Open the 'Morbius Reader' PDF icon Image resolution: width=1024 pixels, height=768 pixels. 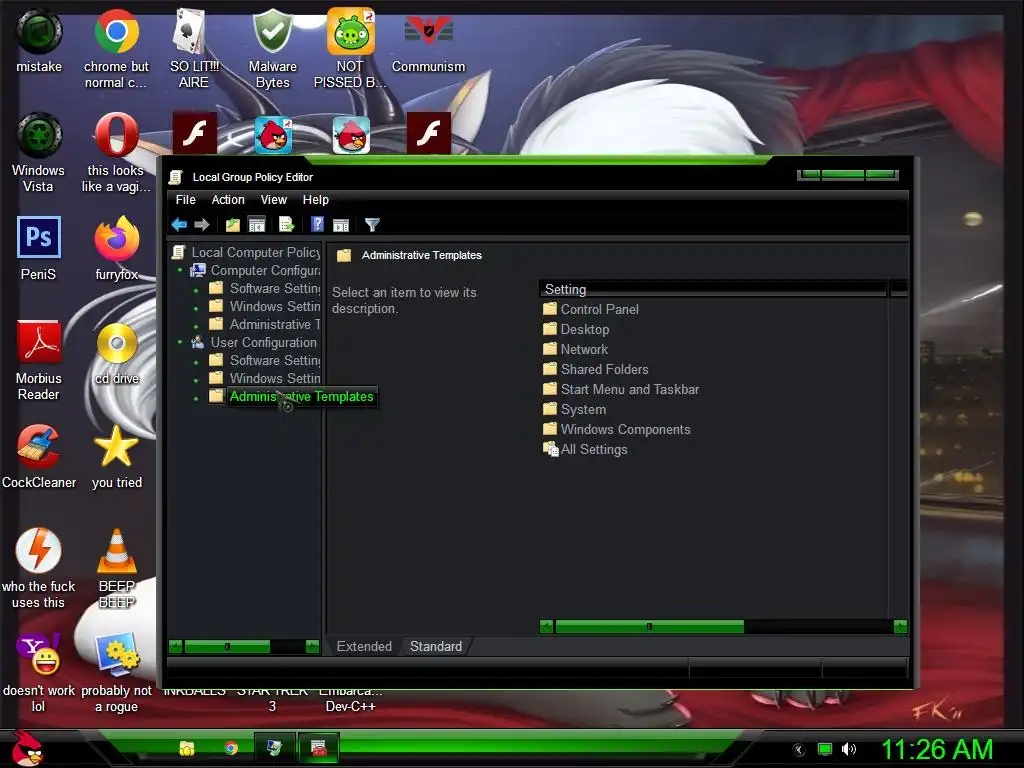39,360
